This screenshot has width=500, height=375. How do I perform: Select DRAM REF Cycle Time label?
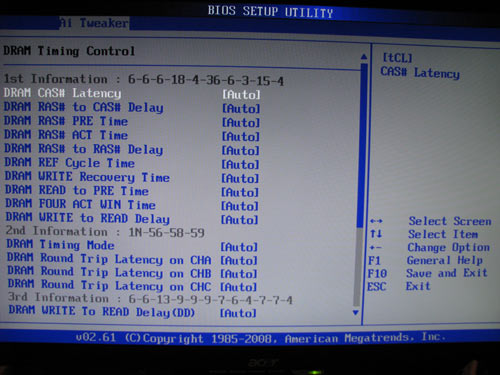click(70, 163)
